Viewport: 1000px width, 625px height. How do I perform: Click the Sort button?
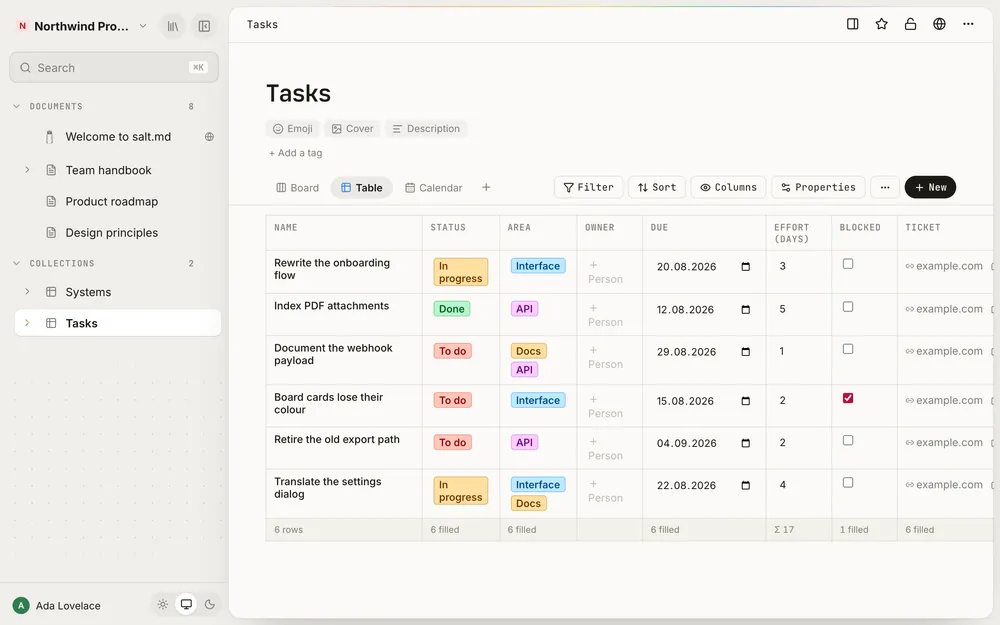pyautogui.click(x=657, y=188)
